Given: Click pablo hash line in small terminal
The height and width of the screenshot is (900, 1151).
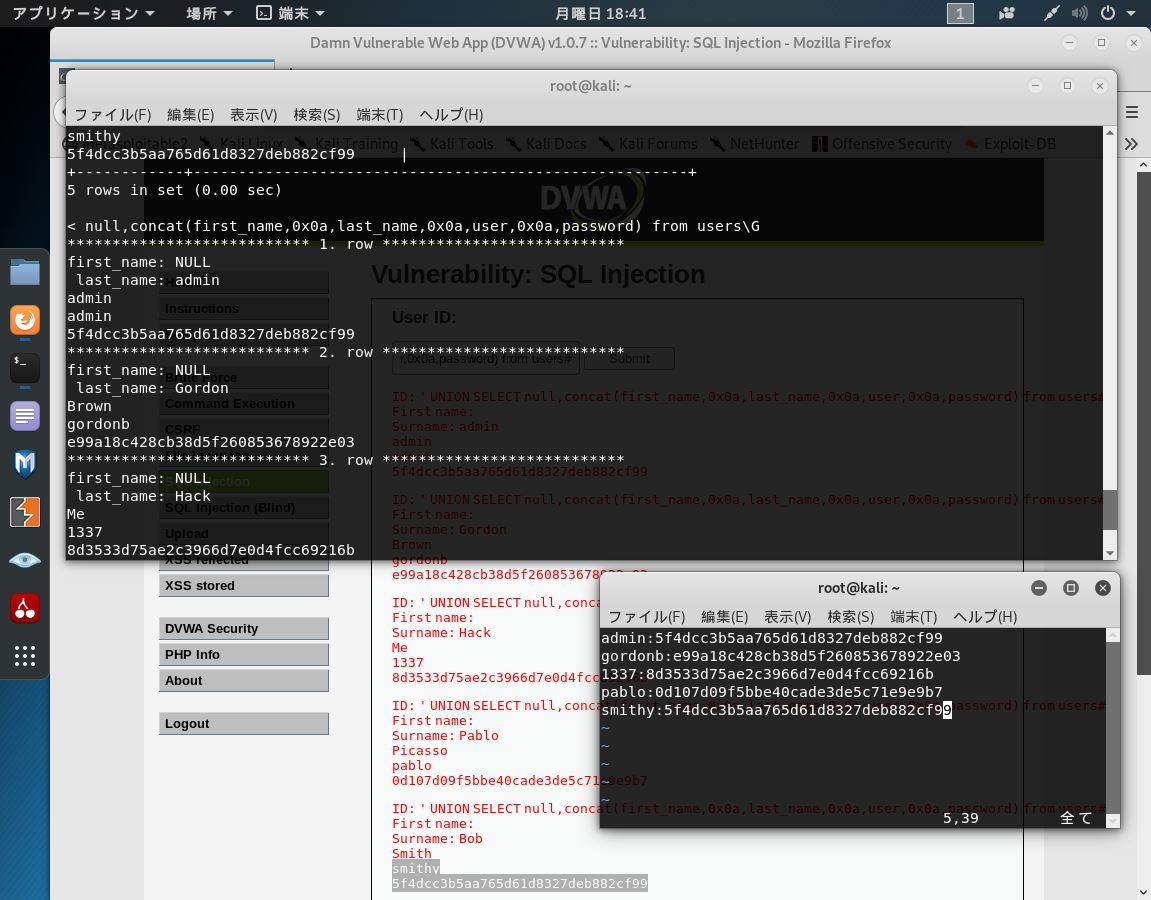Looking at the screenshot, I should (771, 692).
